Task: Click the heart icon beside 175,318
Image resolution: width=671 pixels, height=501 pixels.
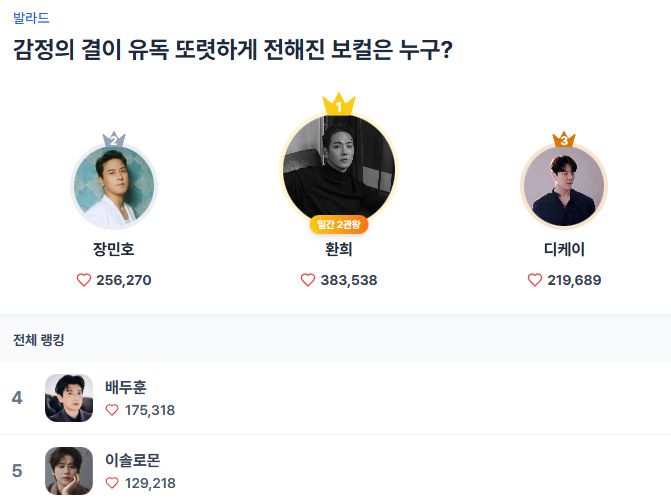Action: 112,410
